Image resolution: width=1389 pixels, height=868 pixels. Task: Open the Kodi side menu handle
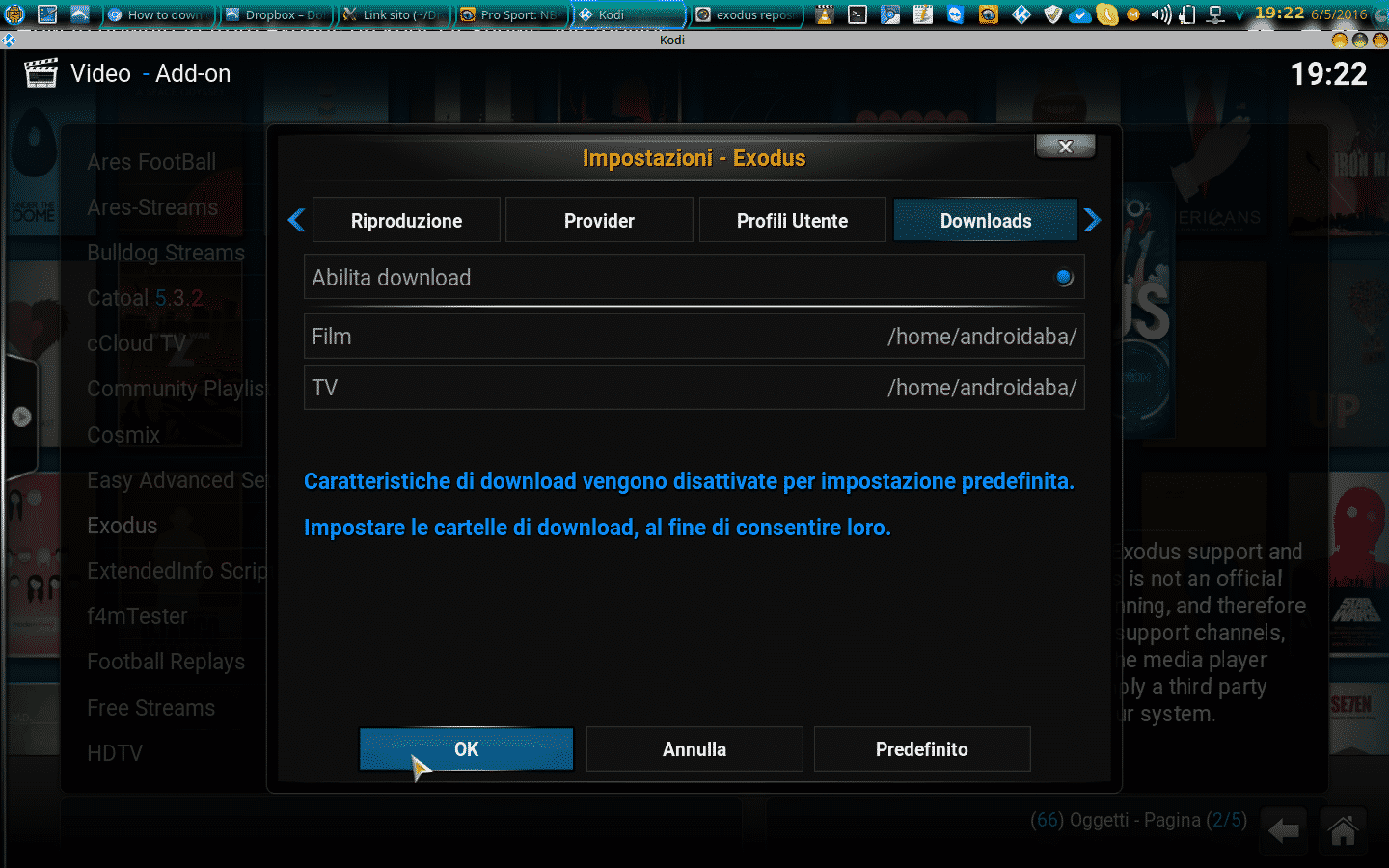pos(21,417)
